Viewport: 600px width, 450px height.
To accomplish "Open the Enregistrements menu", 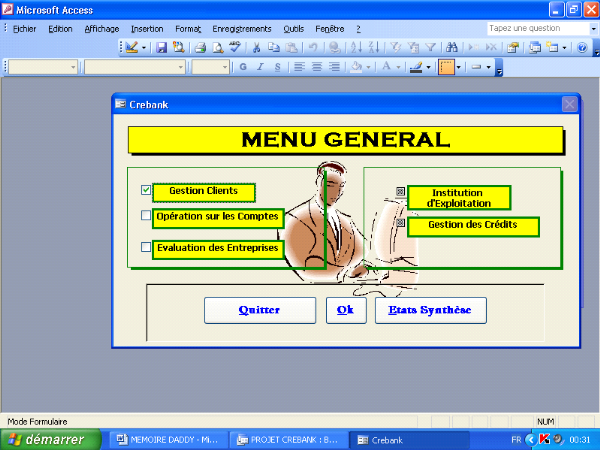I will [x=242, y=29].
